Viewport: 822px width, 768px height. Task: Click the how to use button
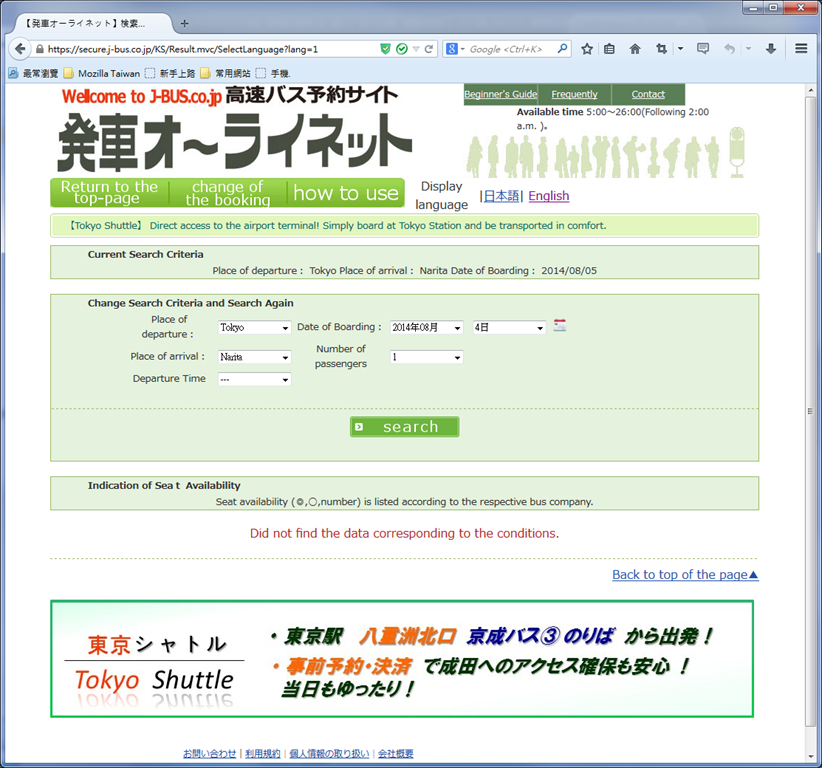click(x=345, y=193)
